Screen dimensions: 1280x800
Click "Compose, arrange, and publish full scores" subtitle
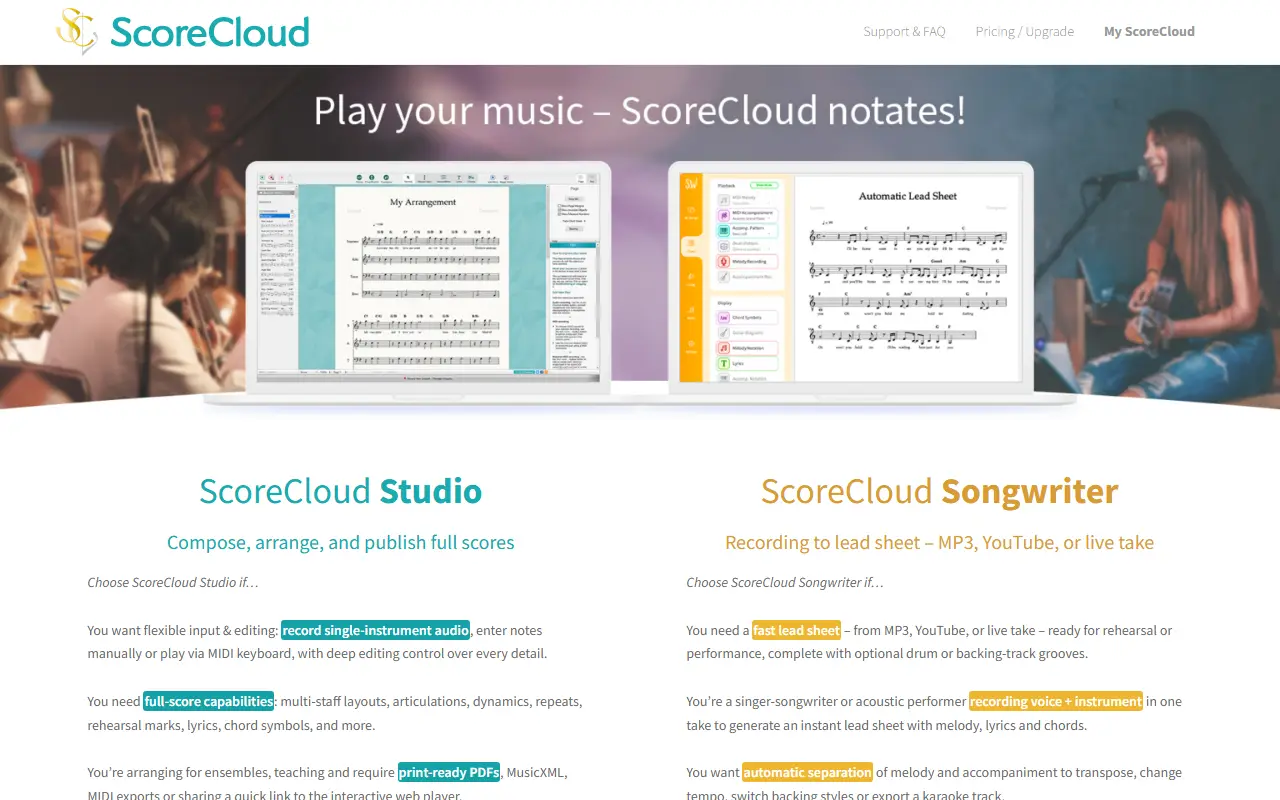point(340,543)
